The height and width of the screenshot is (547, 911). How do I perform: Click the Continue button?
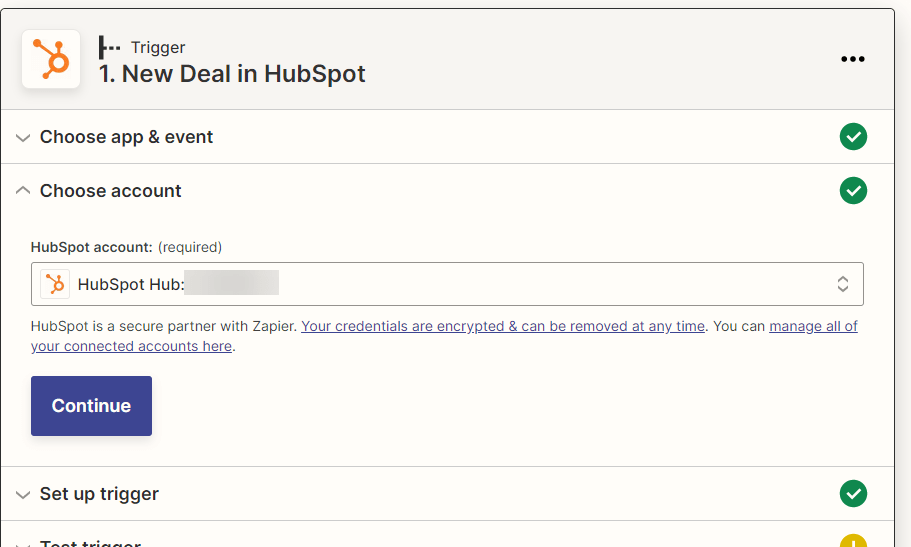coord(91,406)
